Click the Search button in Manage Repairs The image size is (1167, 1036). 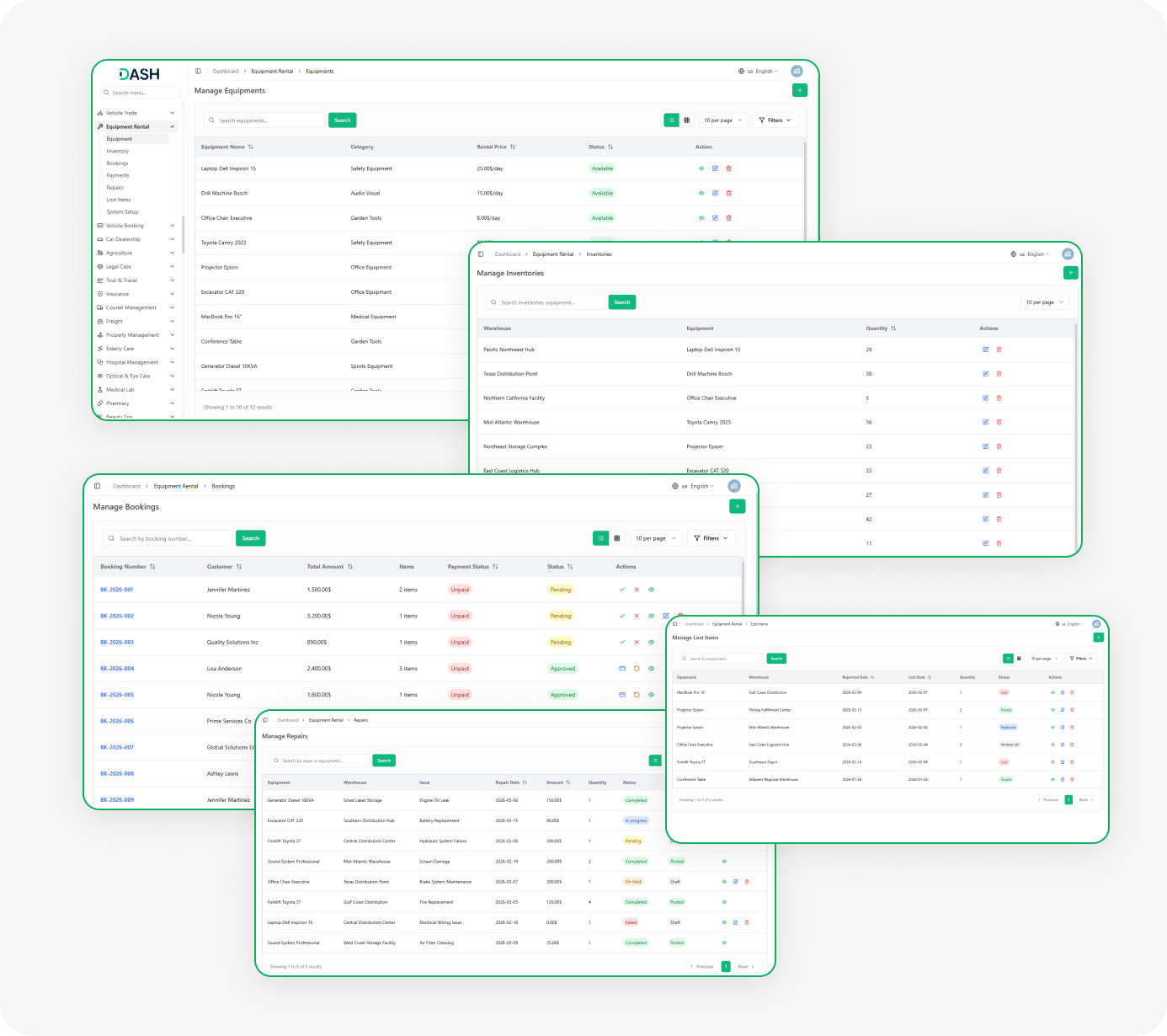click(x=384, y=761)
